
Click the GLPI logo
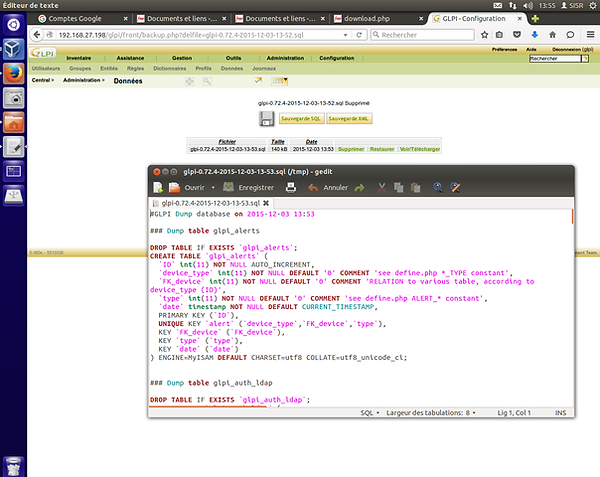[43, 53]
